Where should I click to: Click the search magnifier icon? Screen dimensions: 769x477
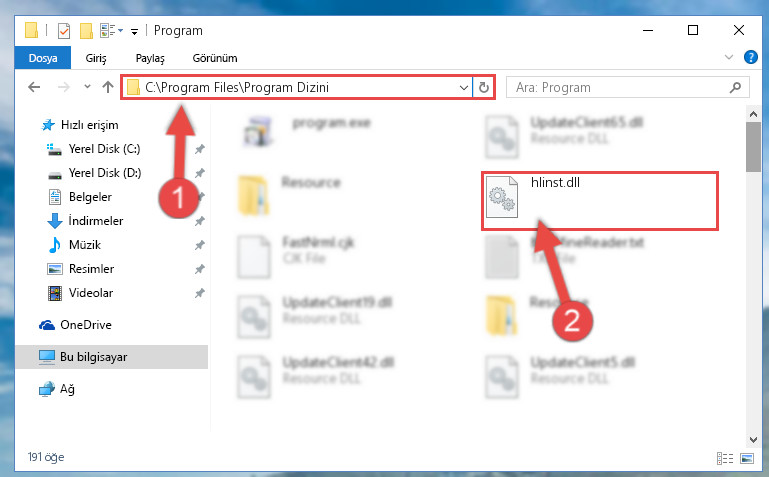click(x=735, y=88)
